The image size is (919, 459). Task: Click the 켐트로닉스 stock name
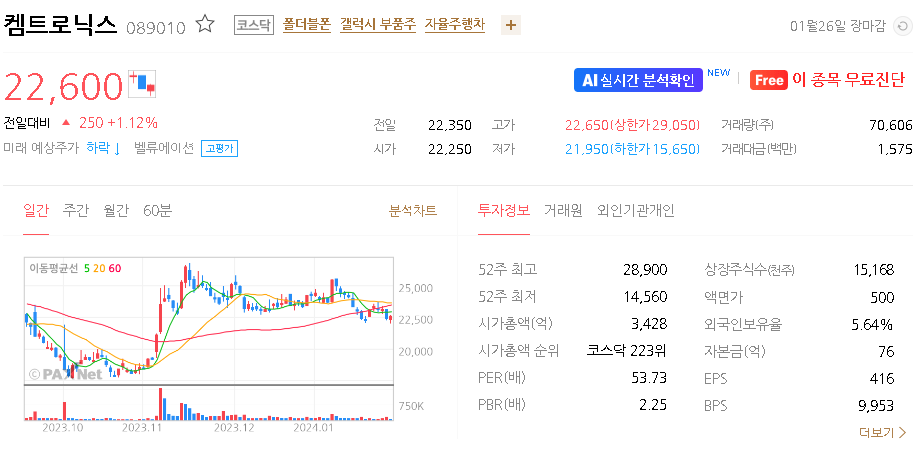click(x=61, y=25)
